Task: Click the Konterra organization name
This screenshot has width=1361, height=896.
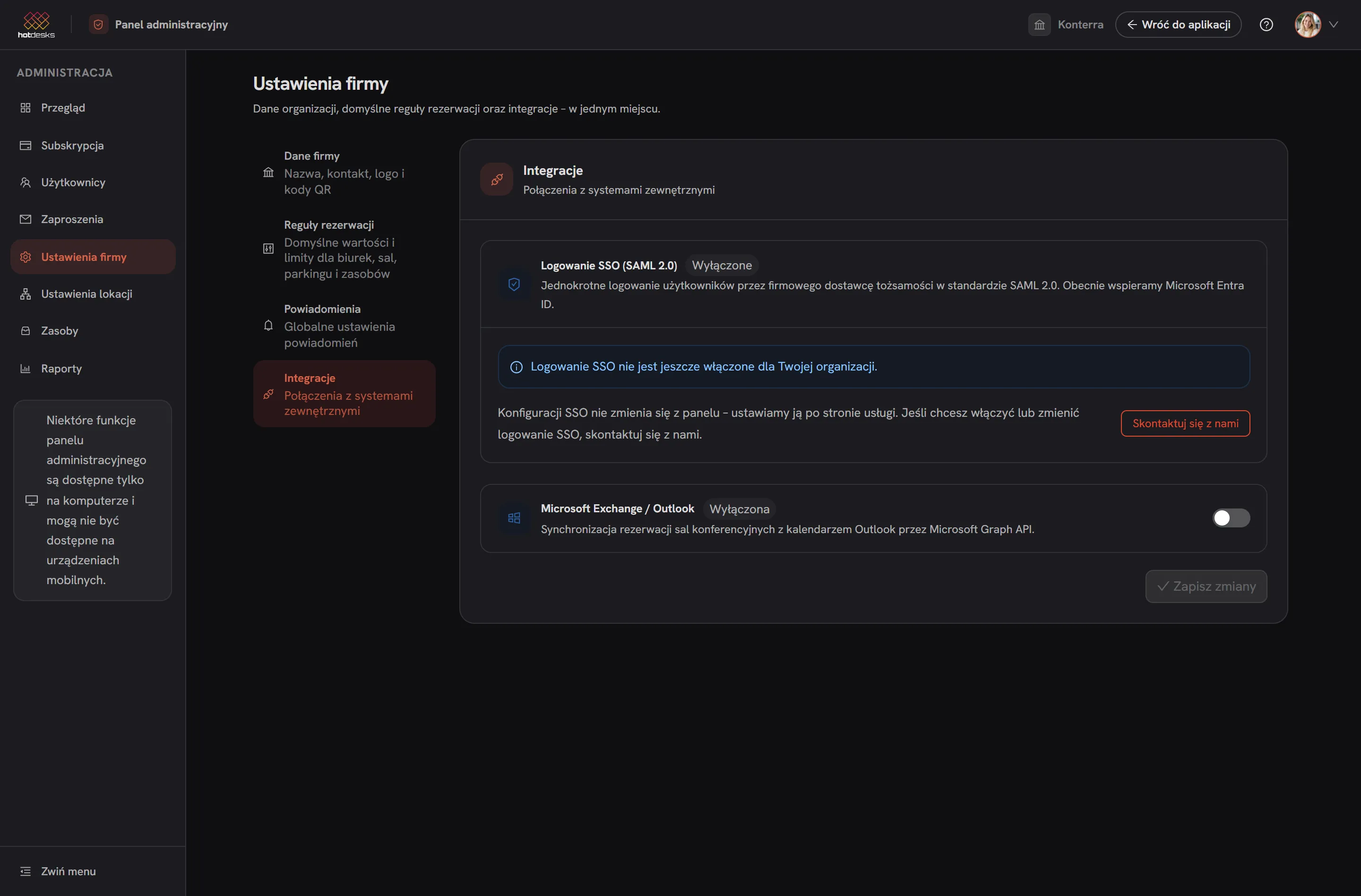Action: pyautogui.click(x=1080, y=25)
